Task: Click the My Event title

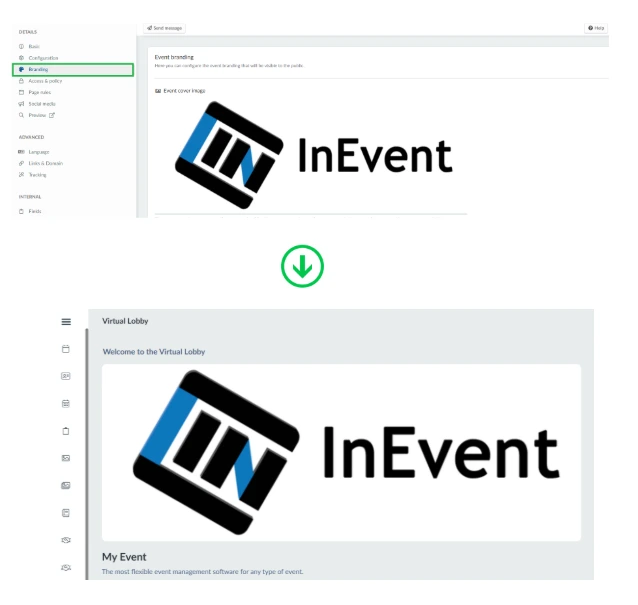Action: pyautogui.click(x=124, y=557)
